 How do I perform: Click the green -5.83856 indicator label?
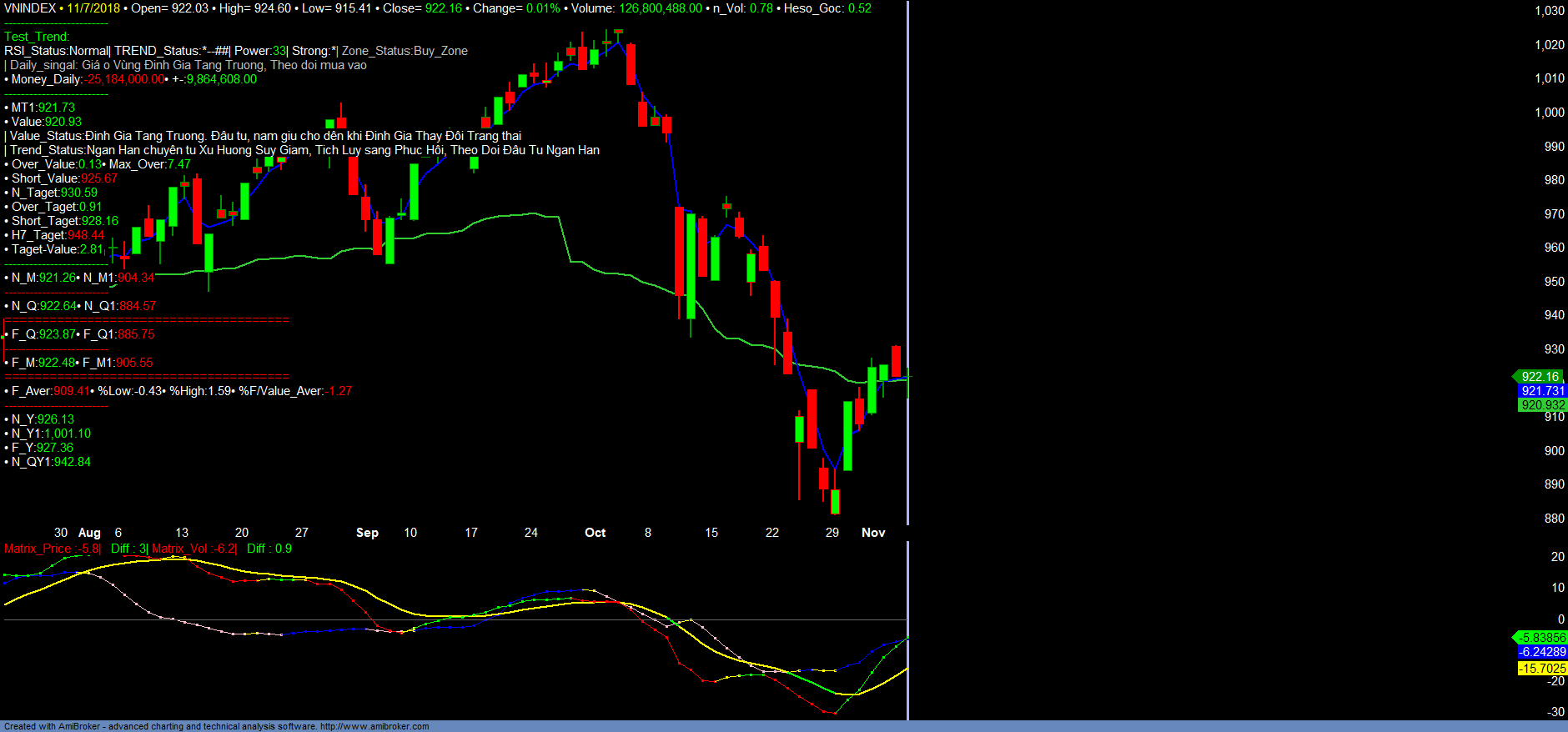(x=1542, y=638)
